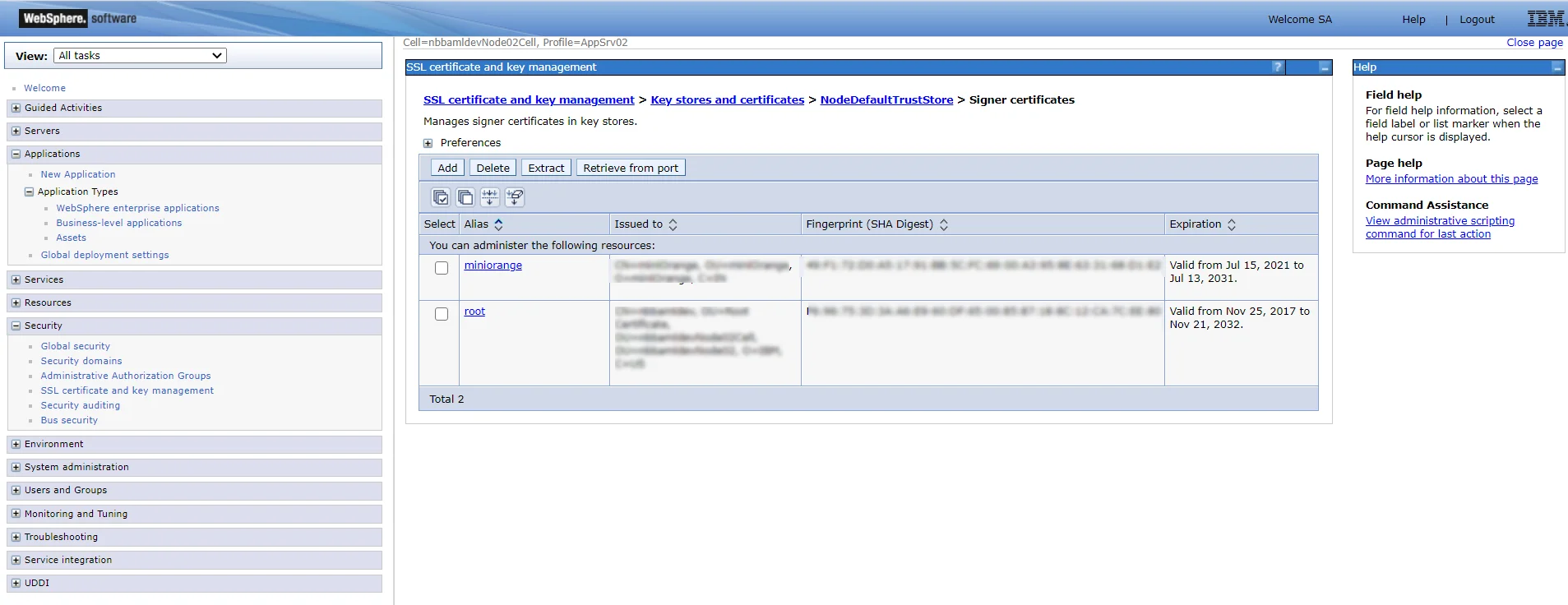Open Security auditing page
Image resolution: width=1568 pixels, height=605 pixels.
[81, 405]
